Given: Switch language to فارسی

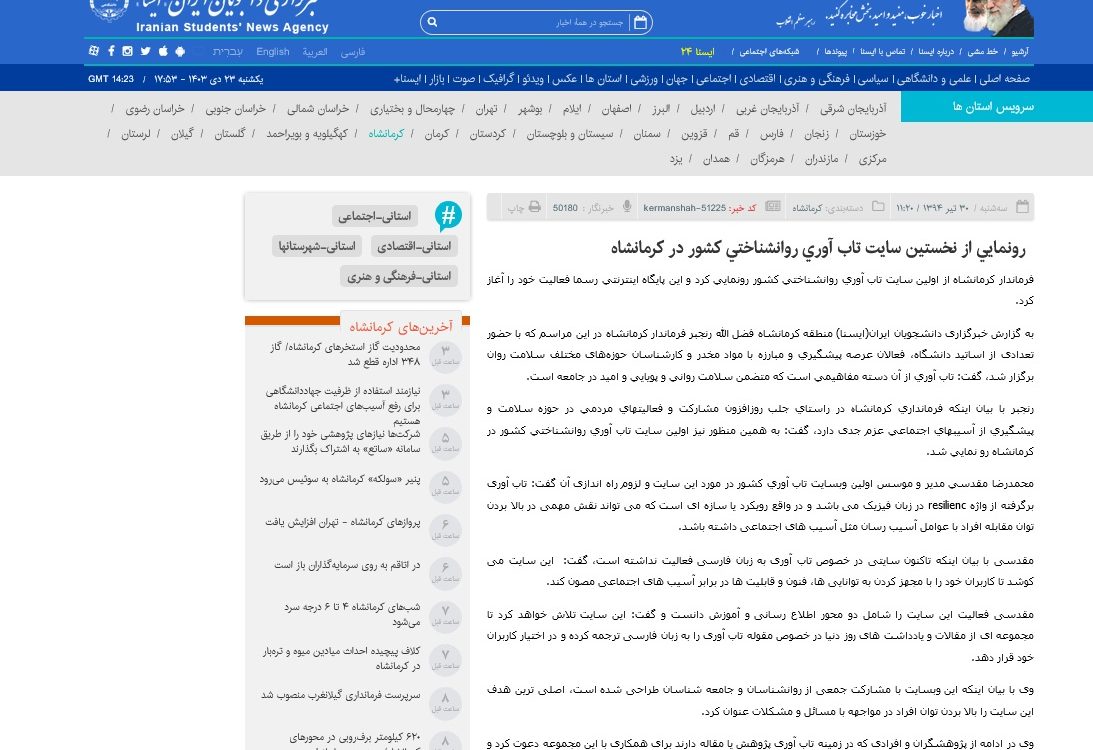Looking at the screenshot, I should pyautogui.click(x=353, y=52).
